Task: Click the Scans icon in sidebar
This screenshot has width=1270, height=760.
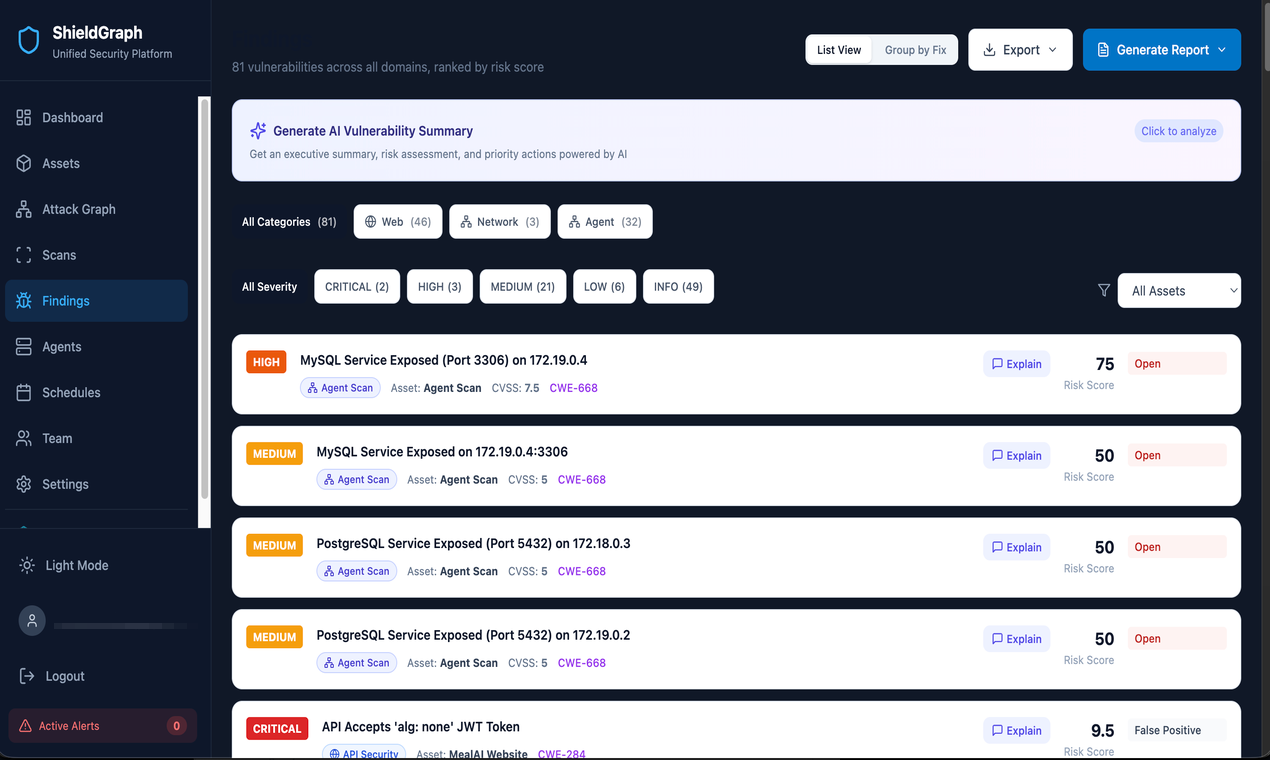Action: (x=23, y=254)
